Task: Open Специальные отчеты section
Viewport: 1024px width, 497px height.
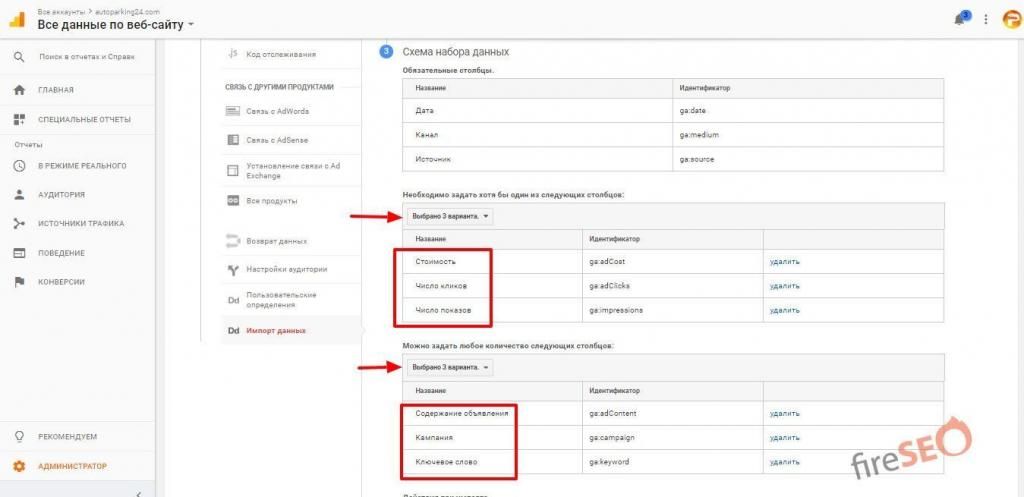Action: point(84,120)
